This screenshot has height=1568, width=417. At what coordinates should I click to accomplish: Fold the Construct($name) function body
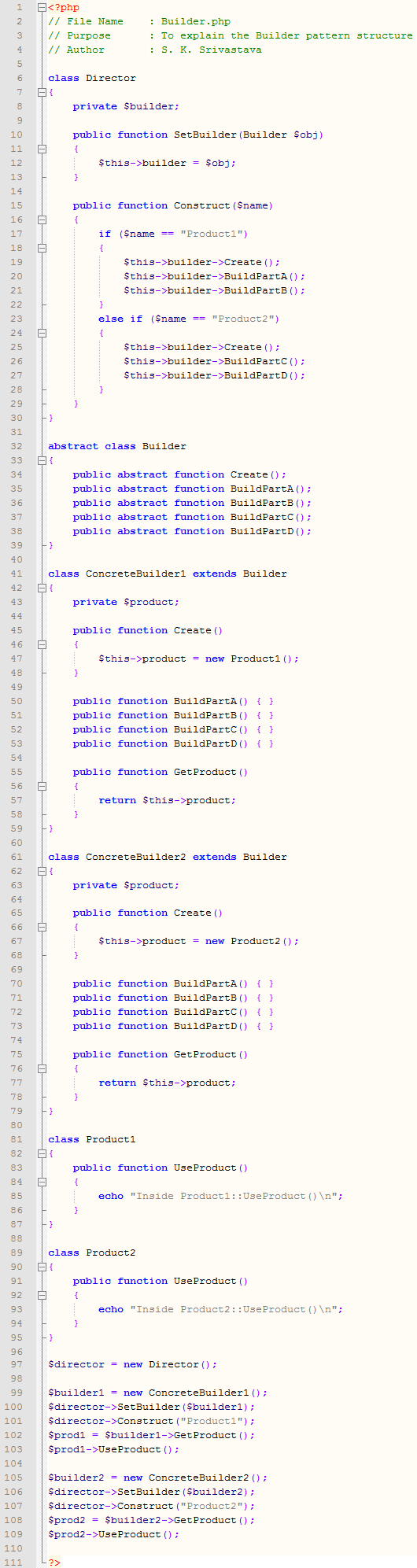(x=42, y=220)
